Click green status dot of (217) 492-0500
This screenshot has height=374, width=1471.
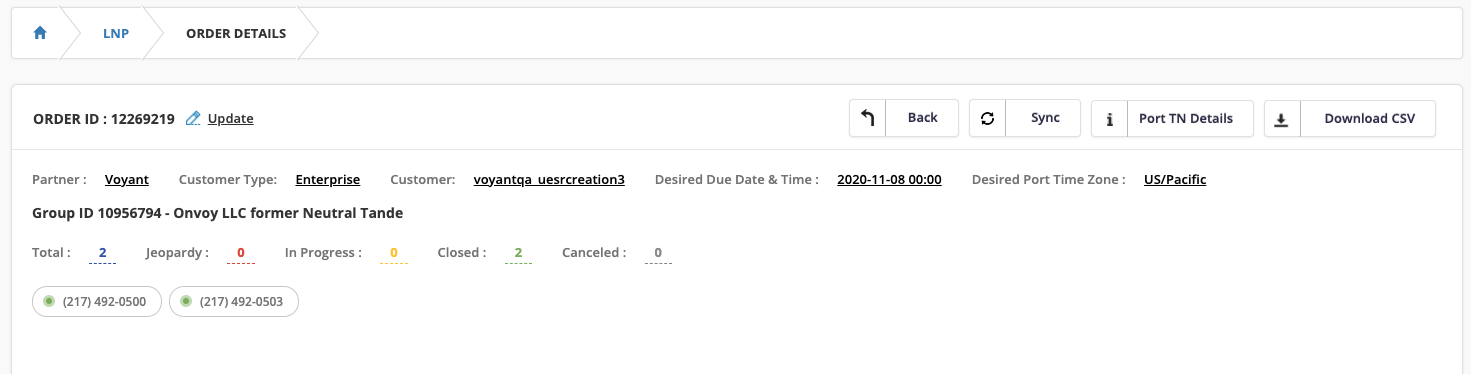(x=48, y=301)
